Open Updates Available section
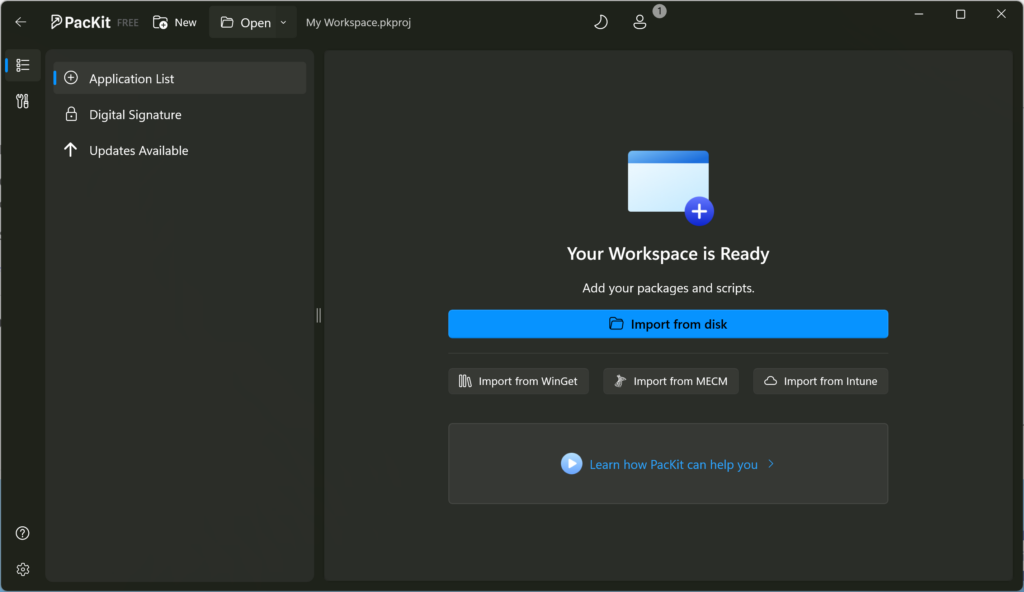1024x592 pixels. pos(180,150)
